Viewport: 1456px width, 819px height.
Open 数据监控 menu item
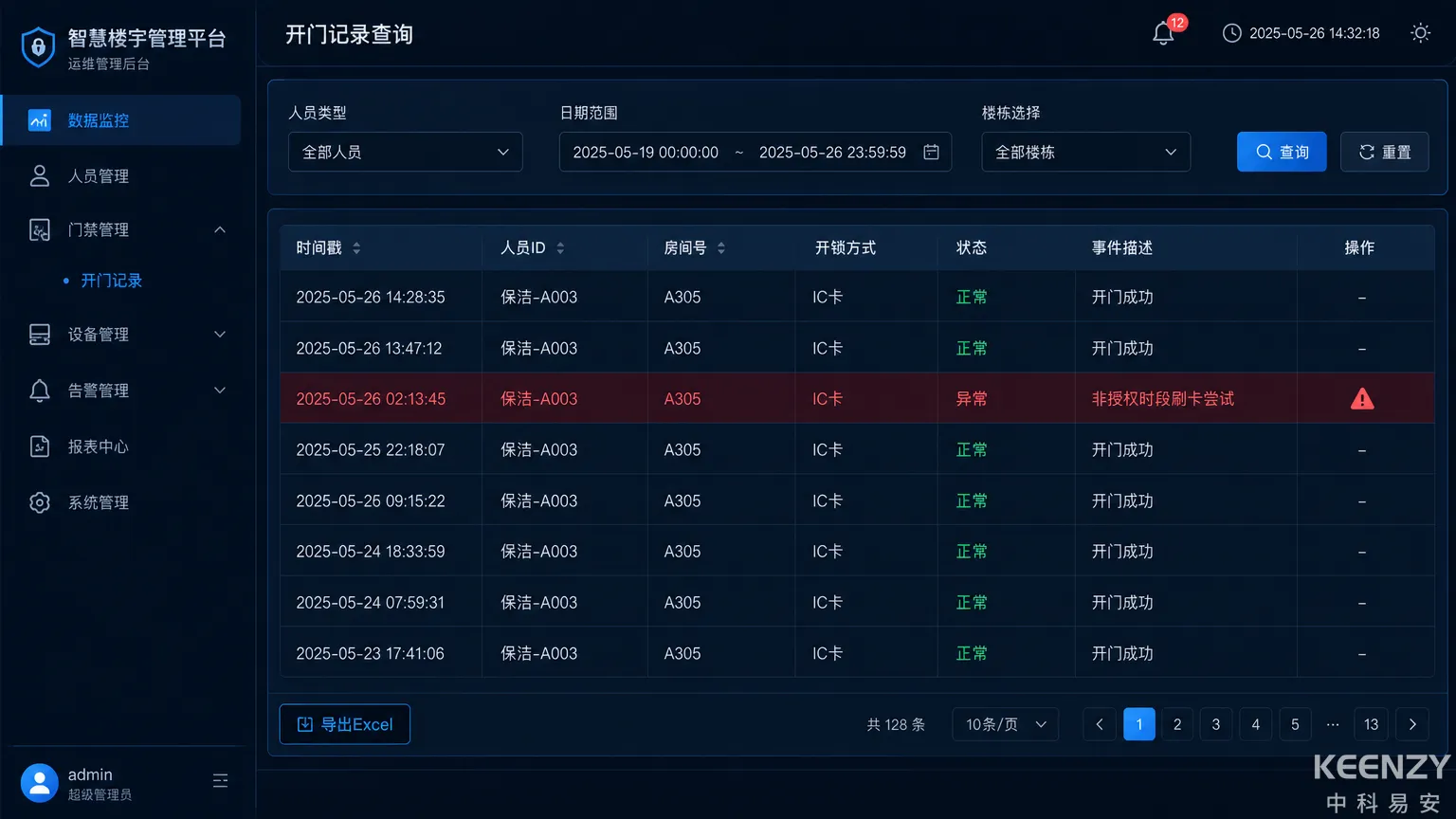click(x=120, y=120)
